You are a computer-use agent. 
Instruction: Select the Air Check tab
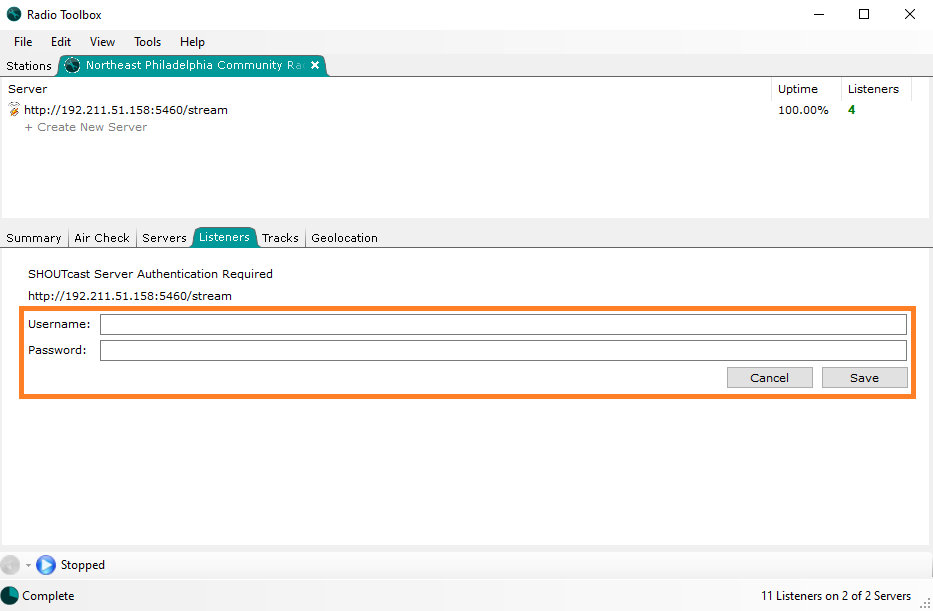102,238
